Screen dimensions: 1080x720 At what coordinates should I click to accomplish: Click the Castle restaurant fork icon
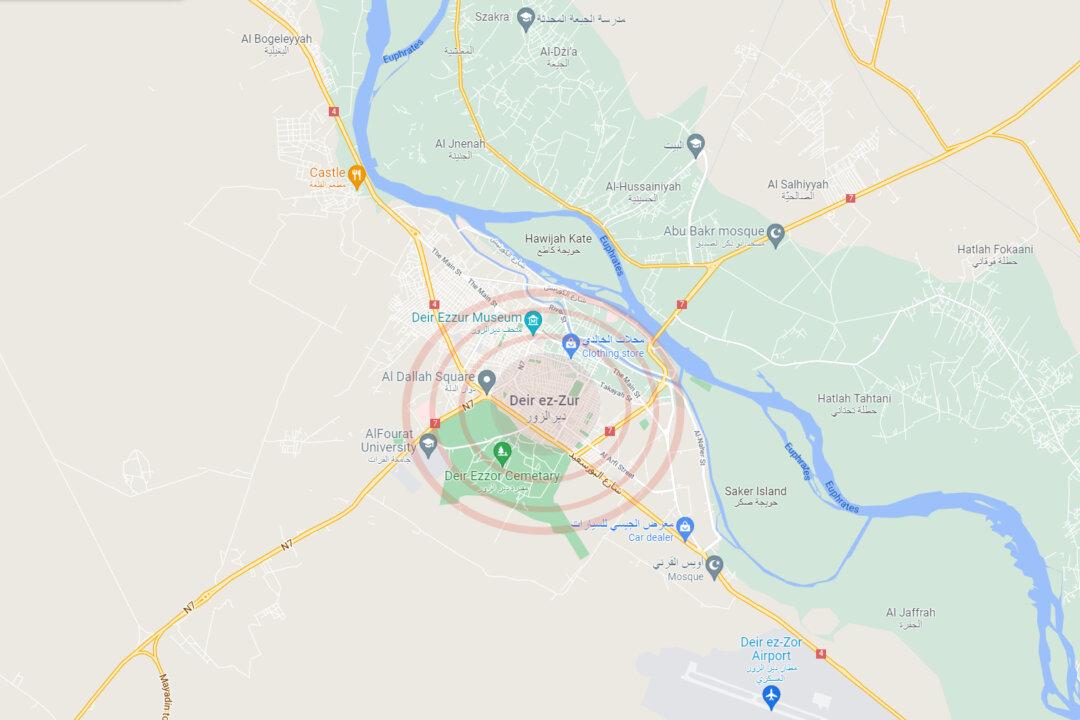point(356,176)
